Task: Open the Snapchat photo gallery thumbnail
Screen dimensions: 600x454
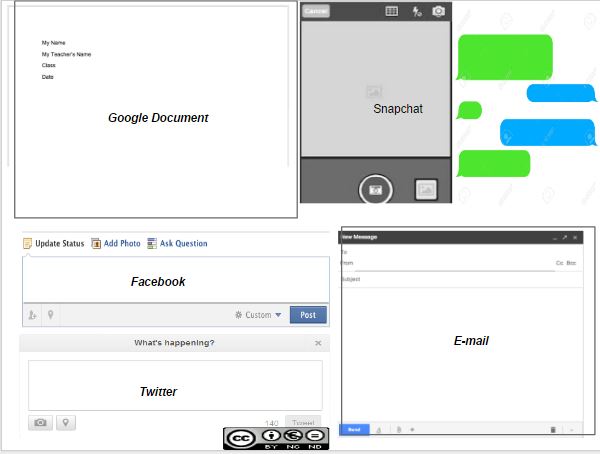Action: pyautogui.click(x=426, y=188)
